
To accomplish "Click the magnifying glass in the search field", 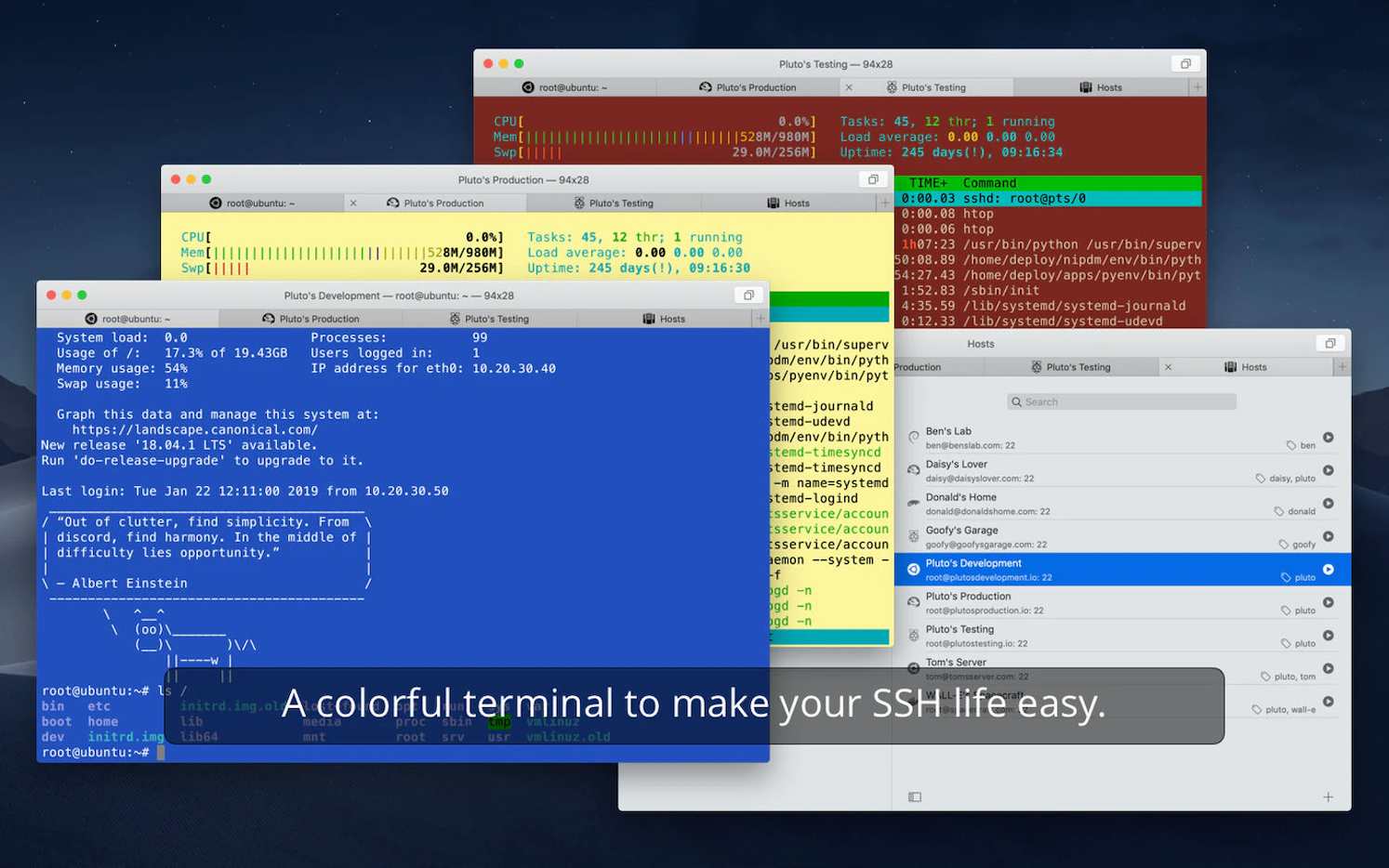I will (1016, 401).
